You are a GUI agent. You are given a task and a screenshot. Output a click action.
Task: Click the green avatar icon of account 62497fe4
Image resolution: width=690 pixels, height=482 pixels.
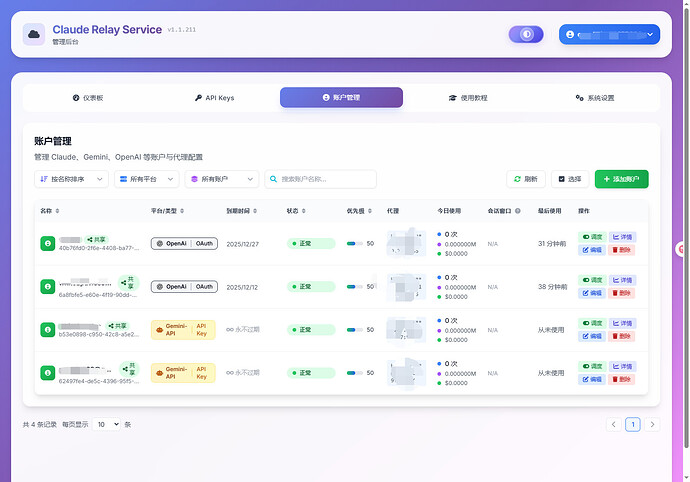(x=48, y=373)
